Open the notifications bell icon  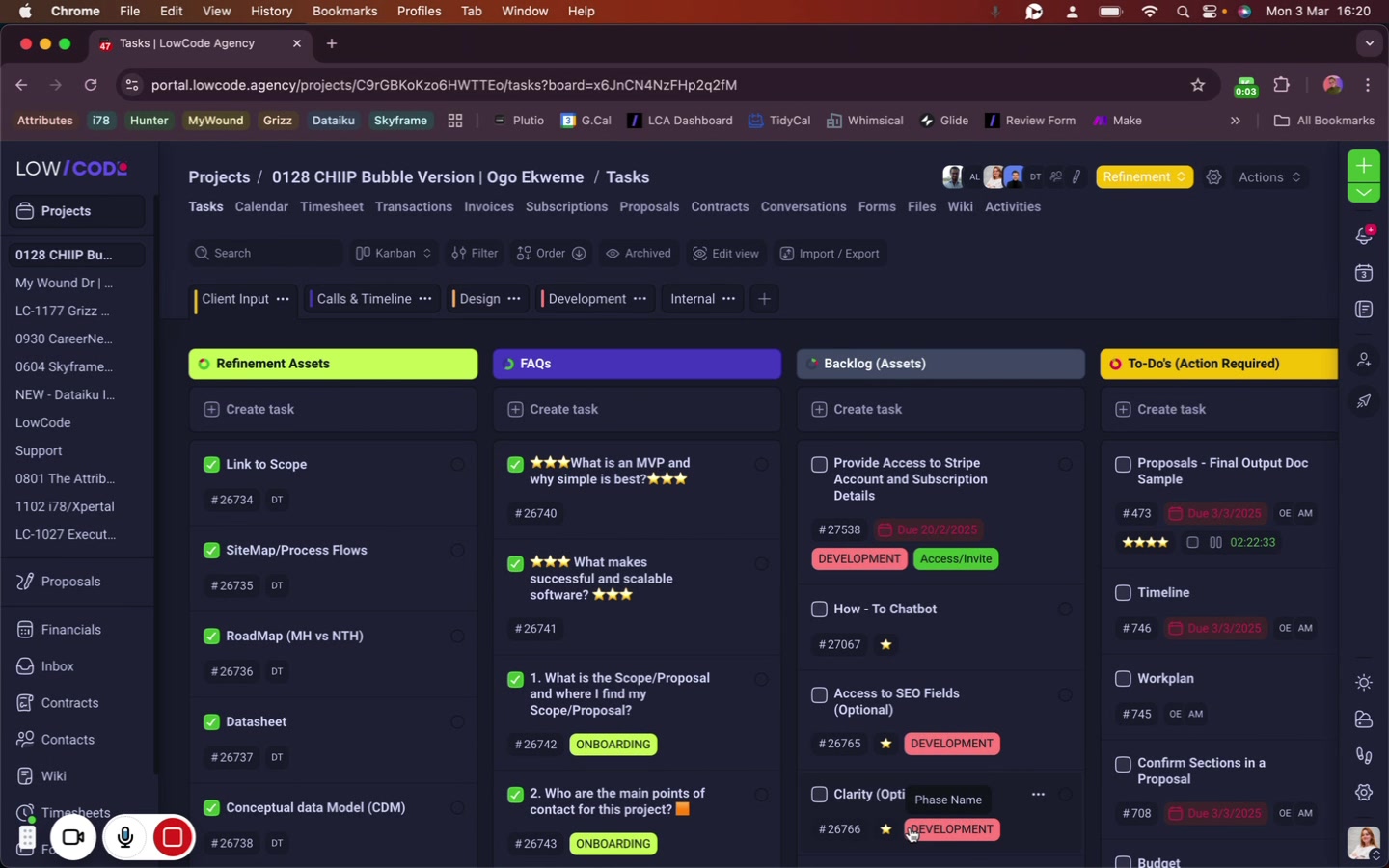click(x=1363, y=236)
